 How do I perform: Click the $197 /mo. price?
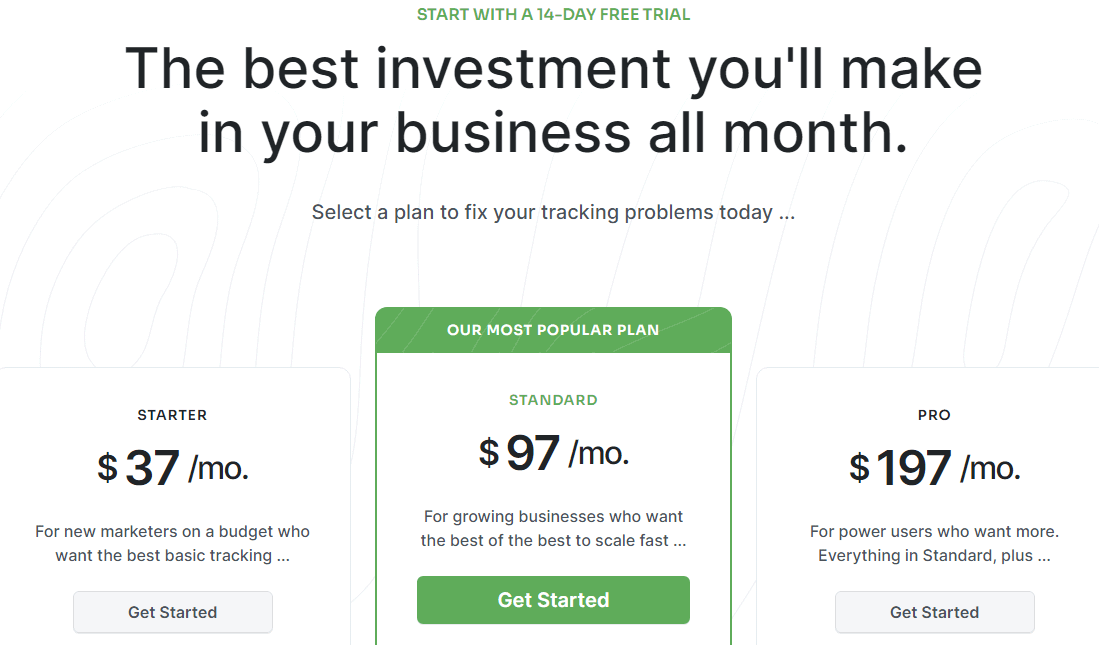point(934,468)
